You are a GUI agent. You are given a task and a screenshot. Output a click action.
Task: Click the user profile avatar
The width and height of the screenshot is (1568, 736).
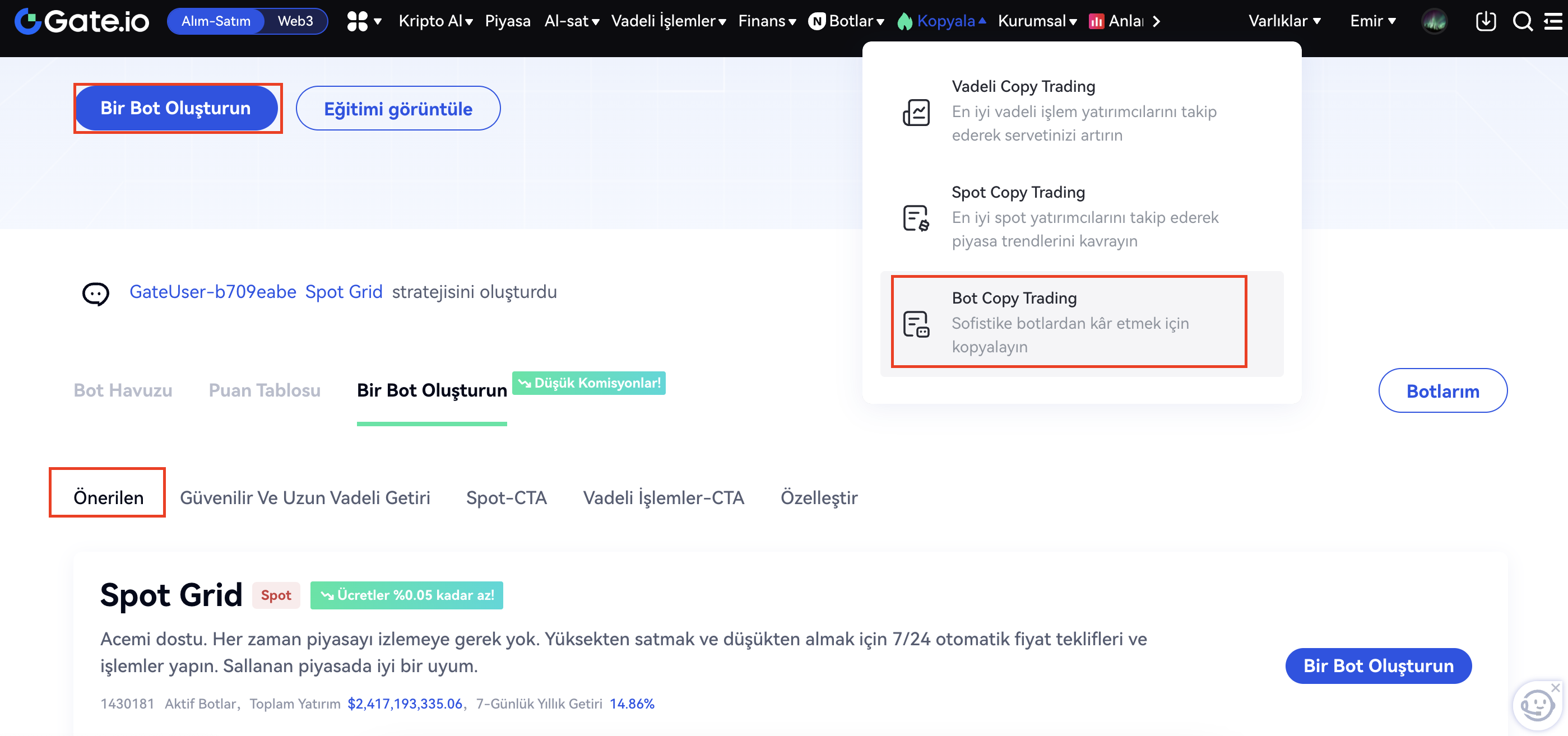click(x=1434, y=21)
